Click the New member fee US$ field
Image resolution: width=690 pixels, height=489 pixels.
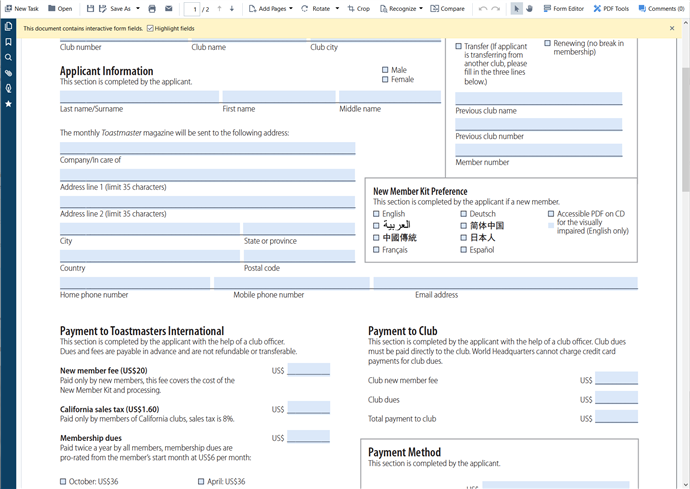click(x=308, y=370)
